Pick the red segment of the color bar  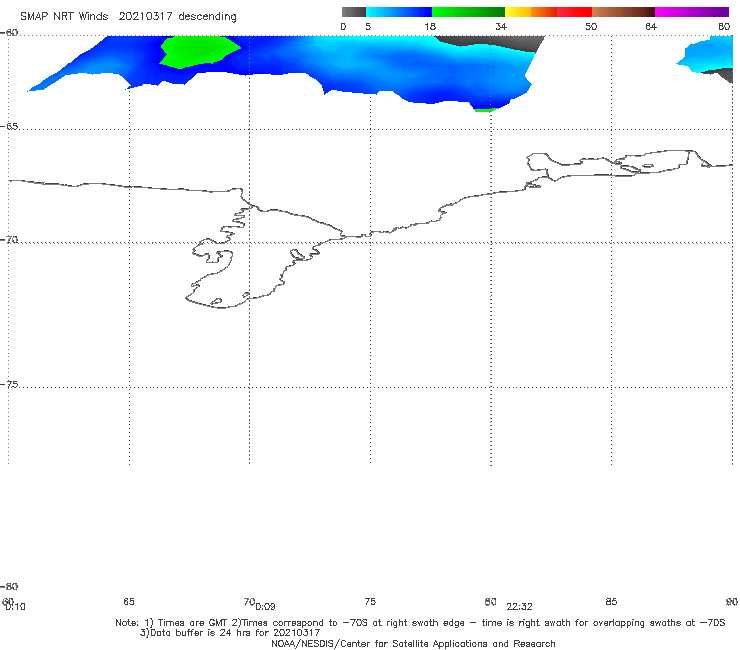point(574,12)
